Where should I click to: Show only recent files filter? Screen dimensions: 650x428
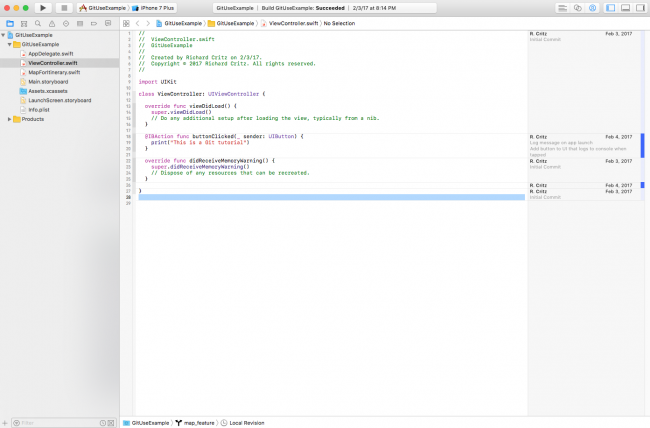point(103,423)
